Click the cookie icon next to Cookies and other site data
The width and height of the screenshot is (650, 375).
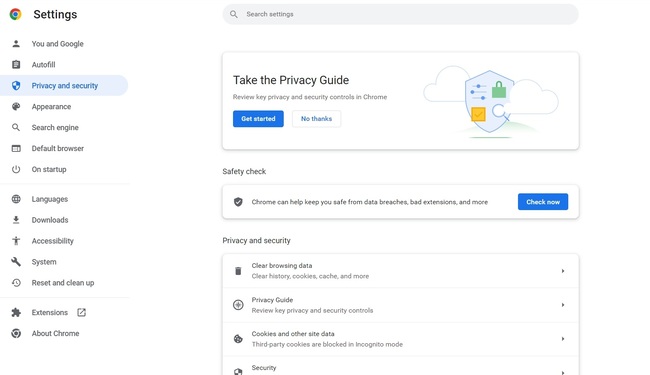[x=238, y=339]
